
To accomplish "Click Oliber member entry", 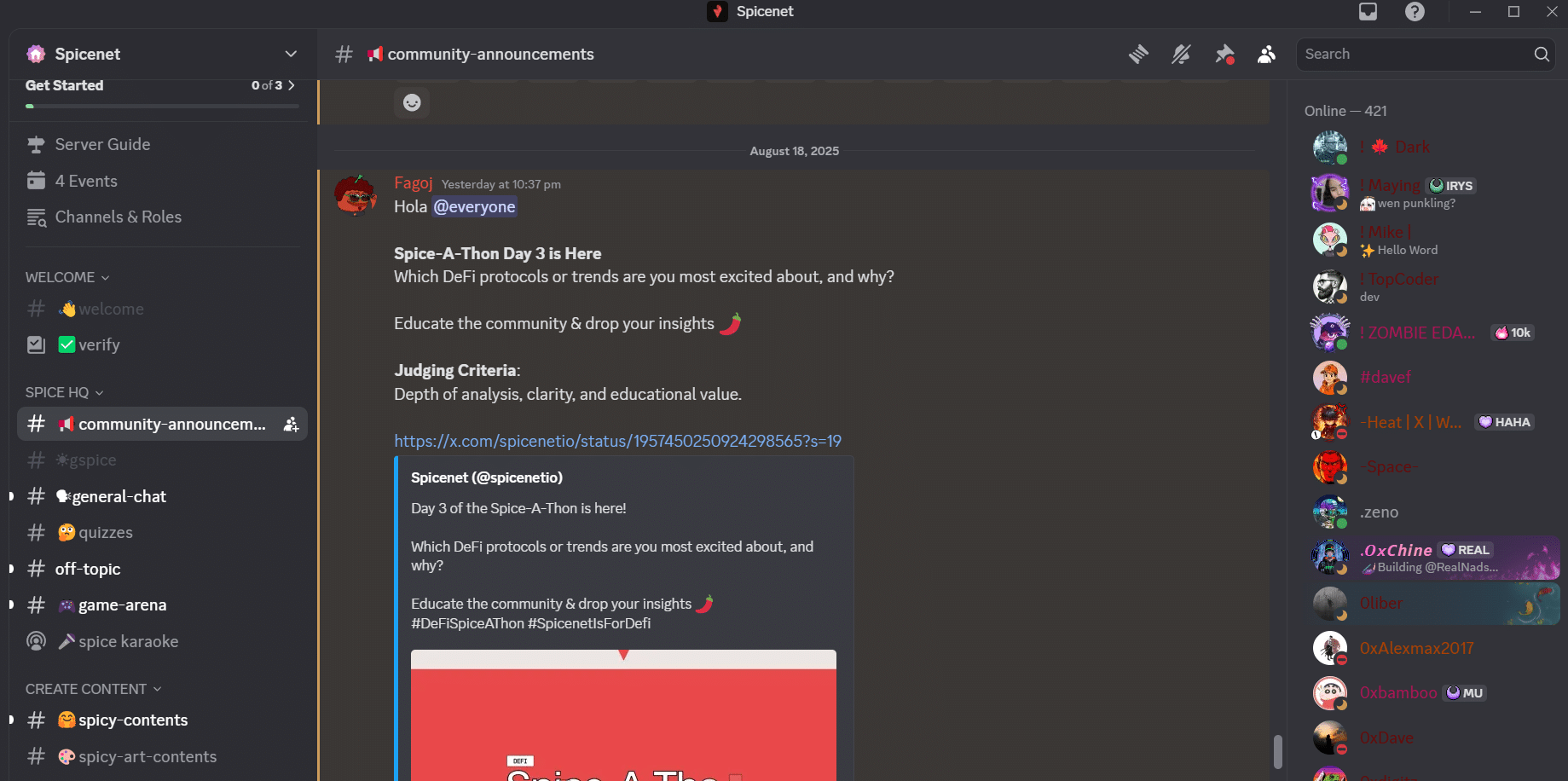I will (x=1434, y=604).
